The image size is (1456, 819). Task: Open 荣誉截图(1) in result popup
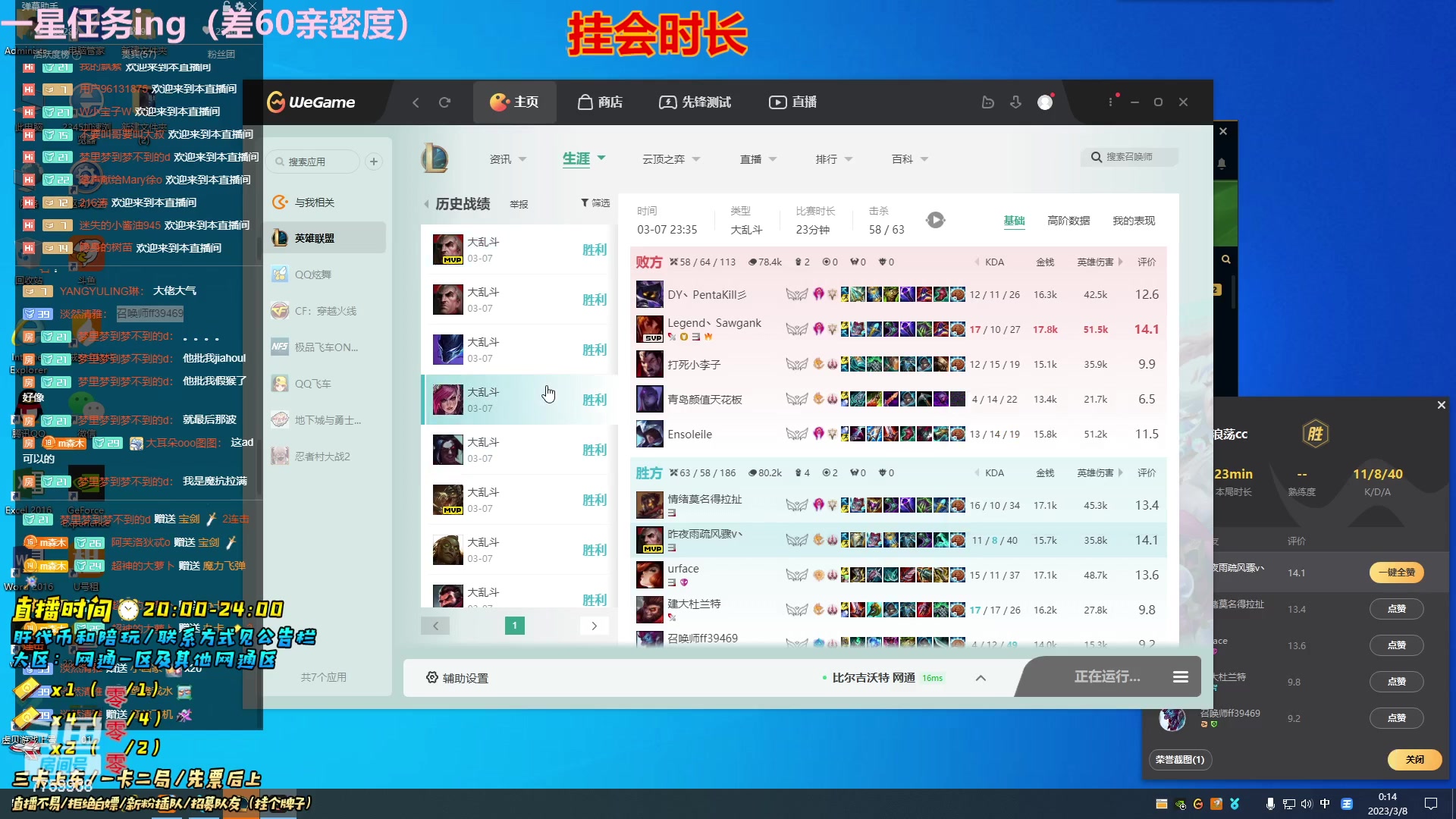coord(1180,759)
